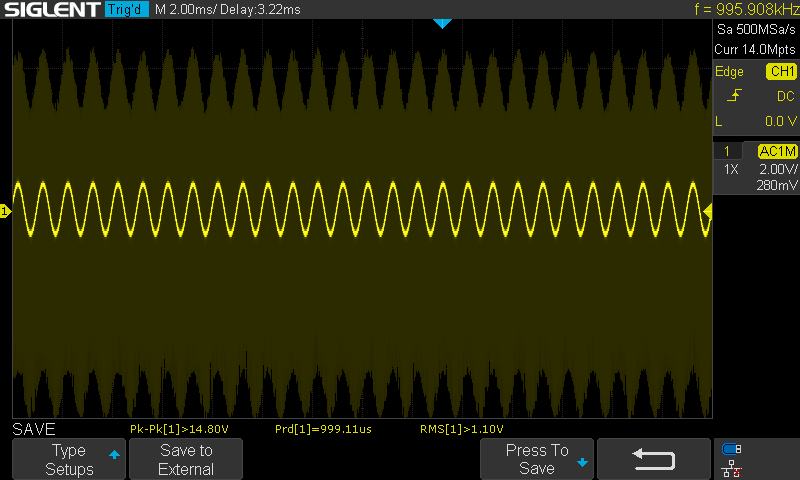Click the AC1M coupling badge
The image size is (800, 480).
(777, 151)
